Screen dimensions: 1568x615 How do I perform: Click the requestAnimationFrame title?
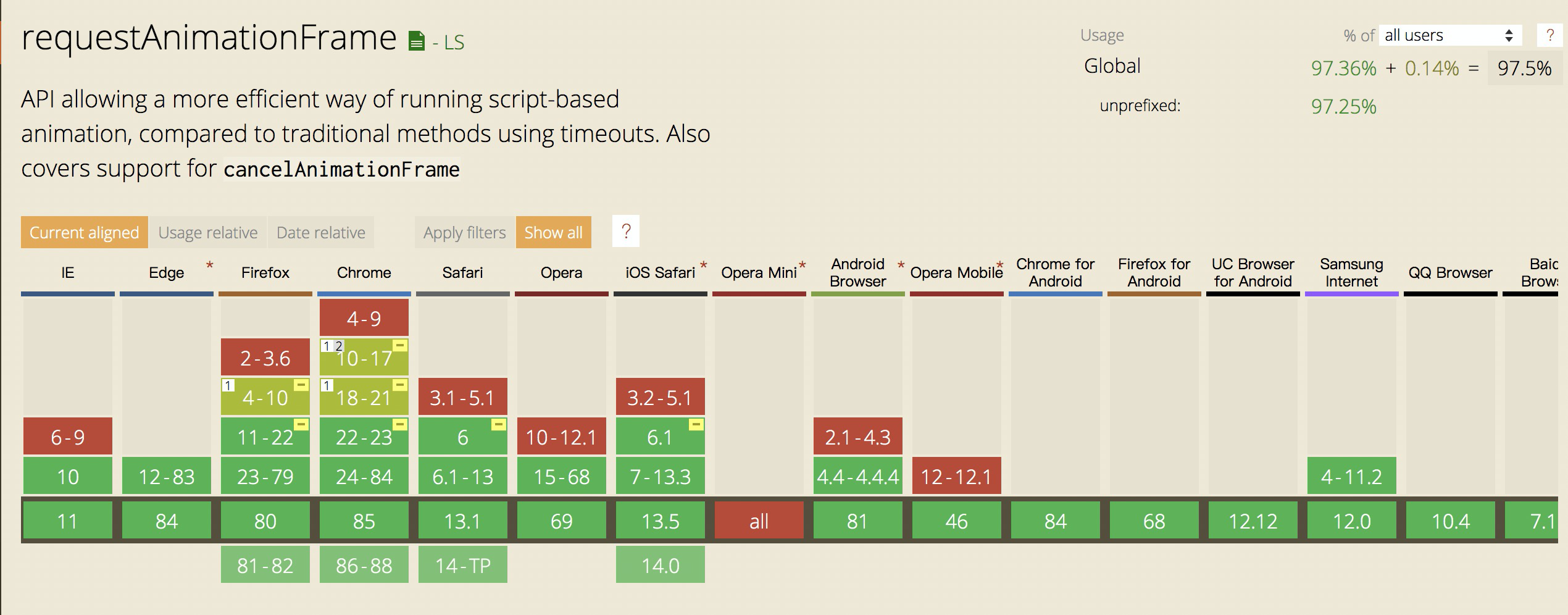point(209,38)
